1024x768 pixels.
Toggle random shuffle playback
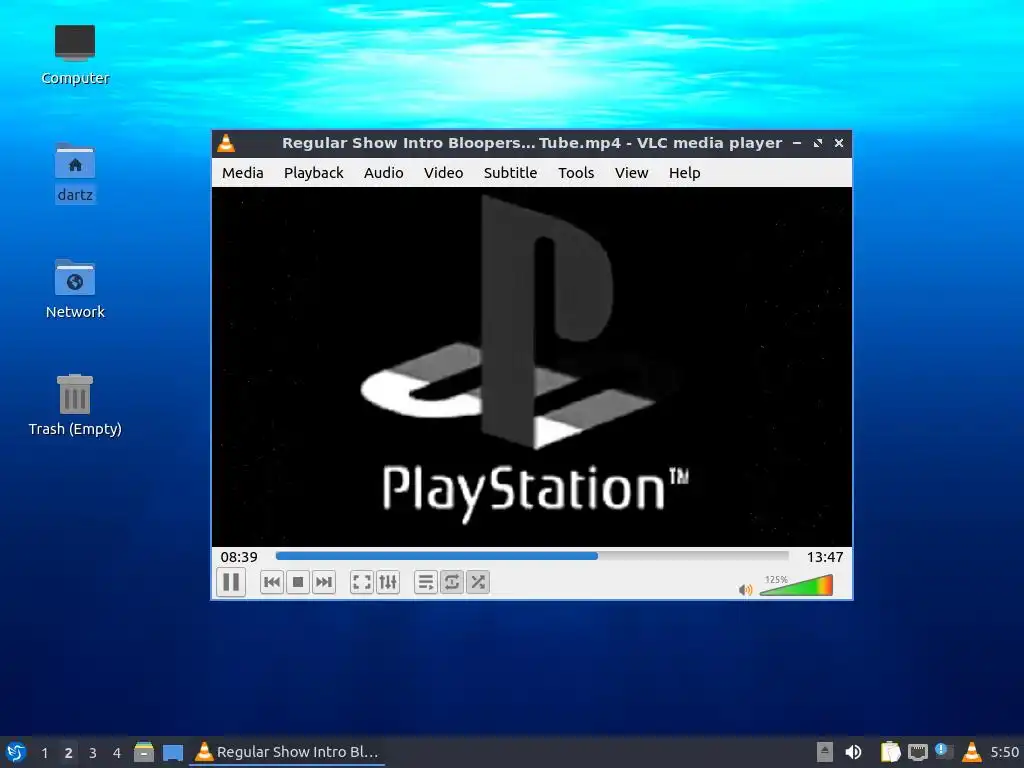click(x=478, y=582)
